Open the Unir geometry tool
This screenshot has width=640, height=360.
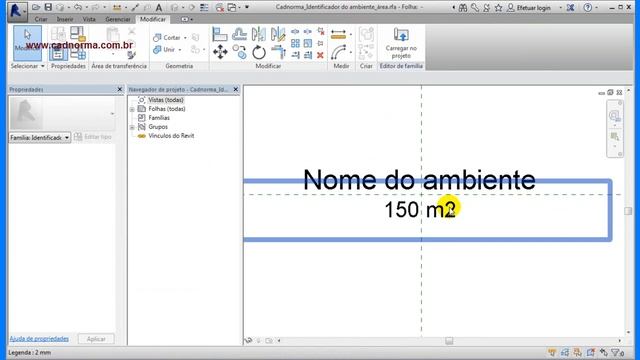tap(164, 50)
